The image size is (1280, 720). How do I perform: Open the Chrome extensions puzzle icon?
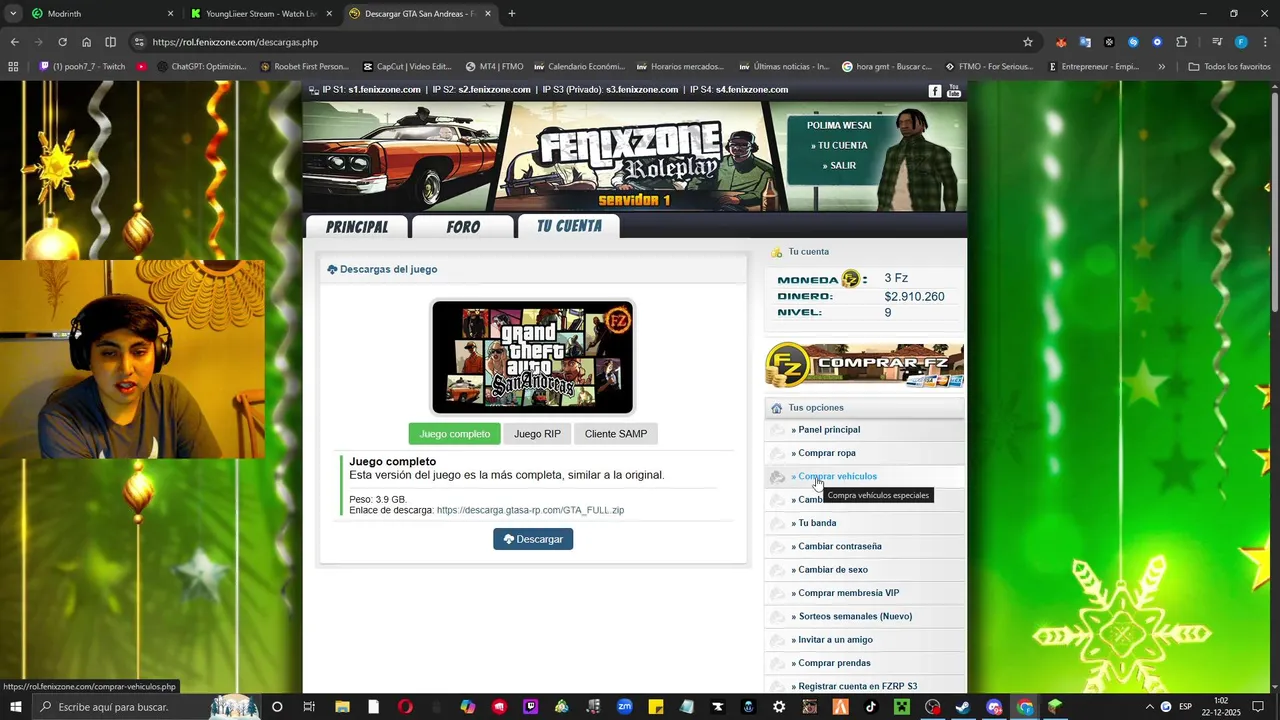(x=1182, y=42)
